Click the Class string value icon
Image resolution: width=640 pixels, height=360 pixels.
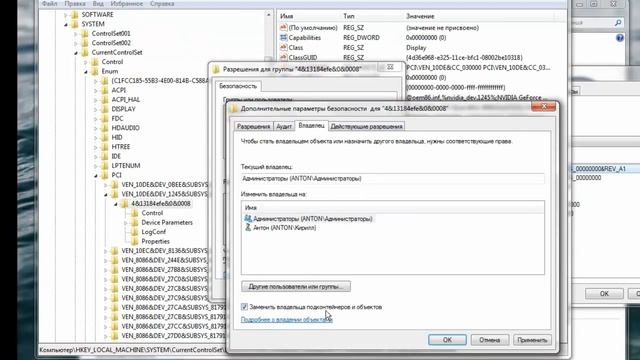click(283, 47)
